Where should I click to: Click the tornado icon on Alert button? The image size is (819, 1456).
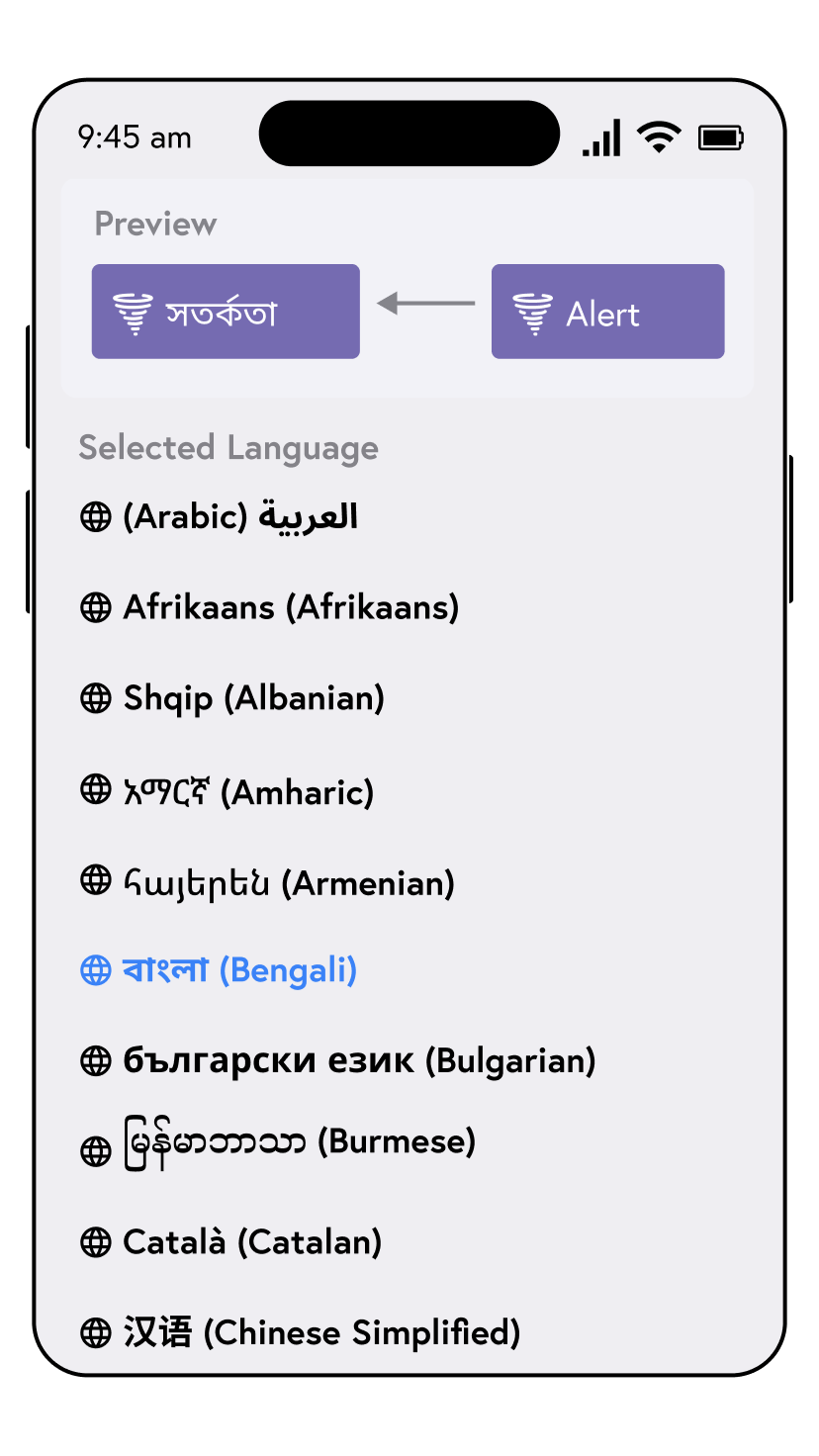(532, 314)
